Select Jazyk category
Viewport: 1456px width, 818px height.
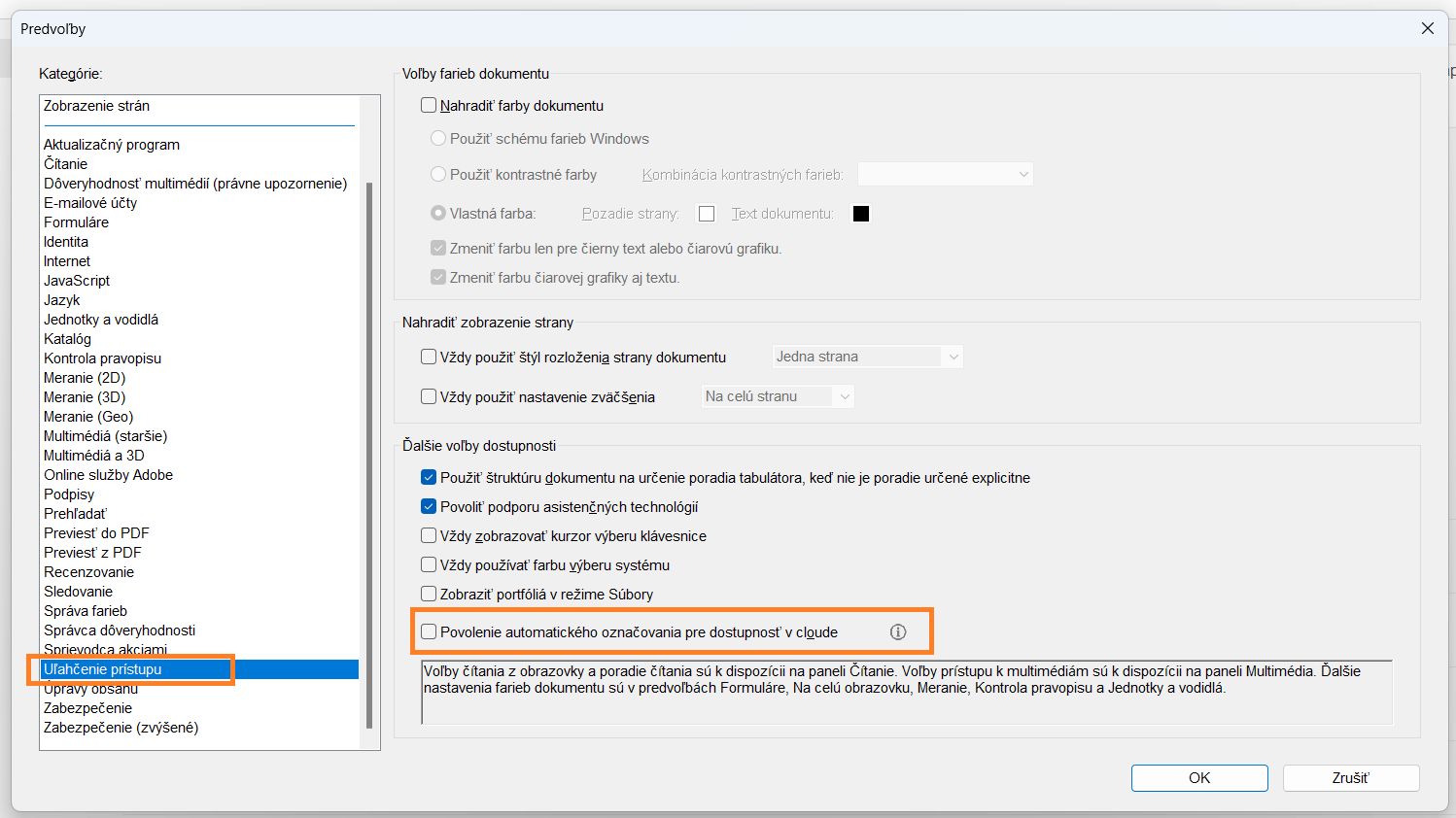(62, 300)
